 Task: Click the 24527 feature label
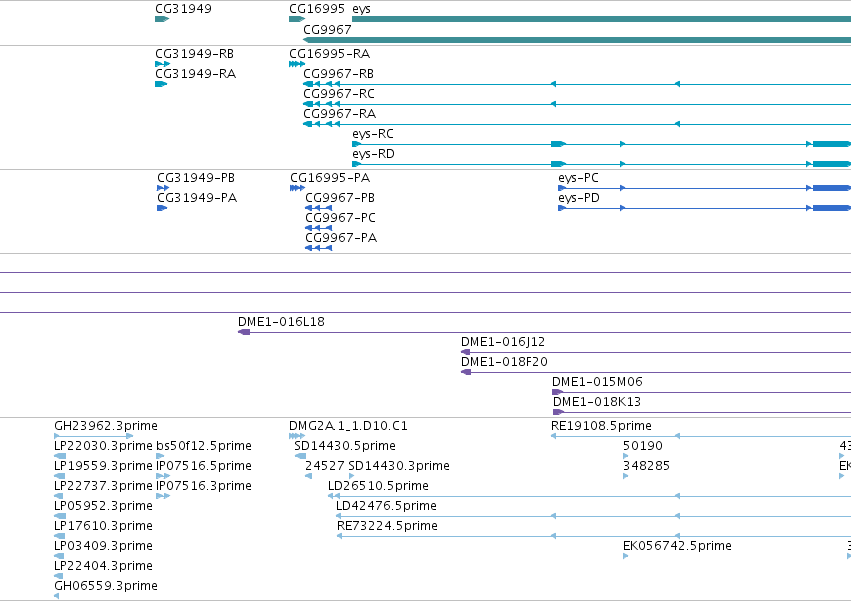(325, 466)
